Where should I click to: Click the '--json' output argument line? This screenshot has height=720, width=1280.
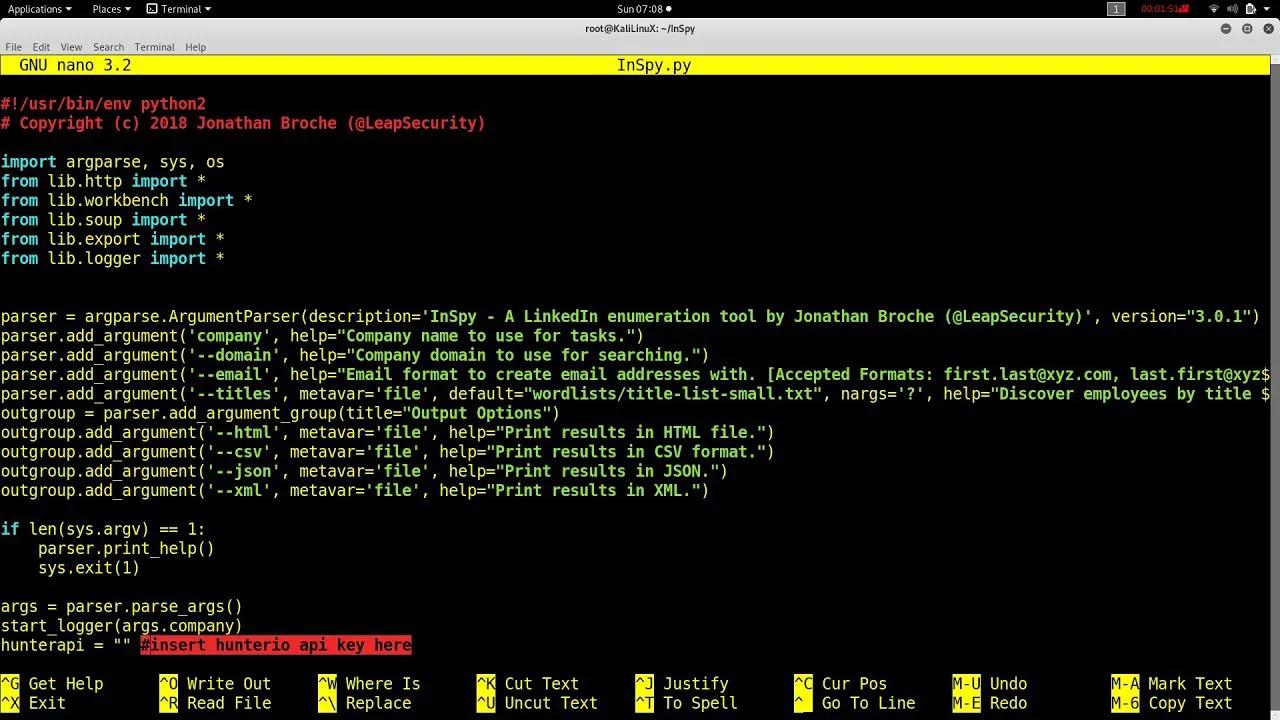pyautogui.click(x=364, y=471)
